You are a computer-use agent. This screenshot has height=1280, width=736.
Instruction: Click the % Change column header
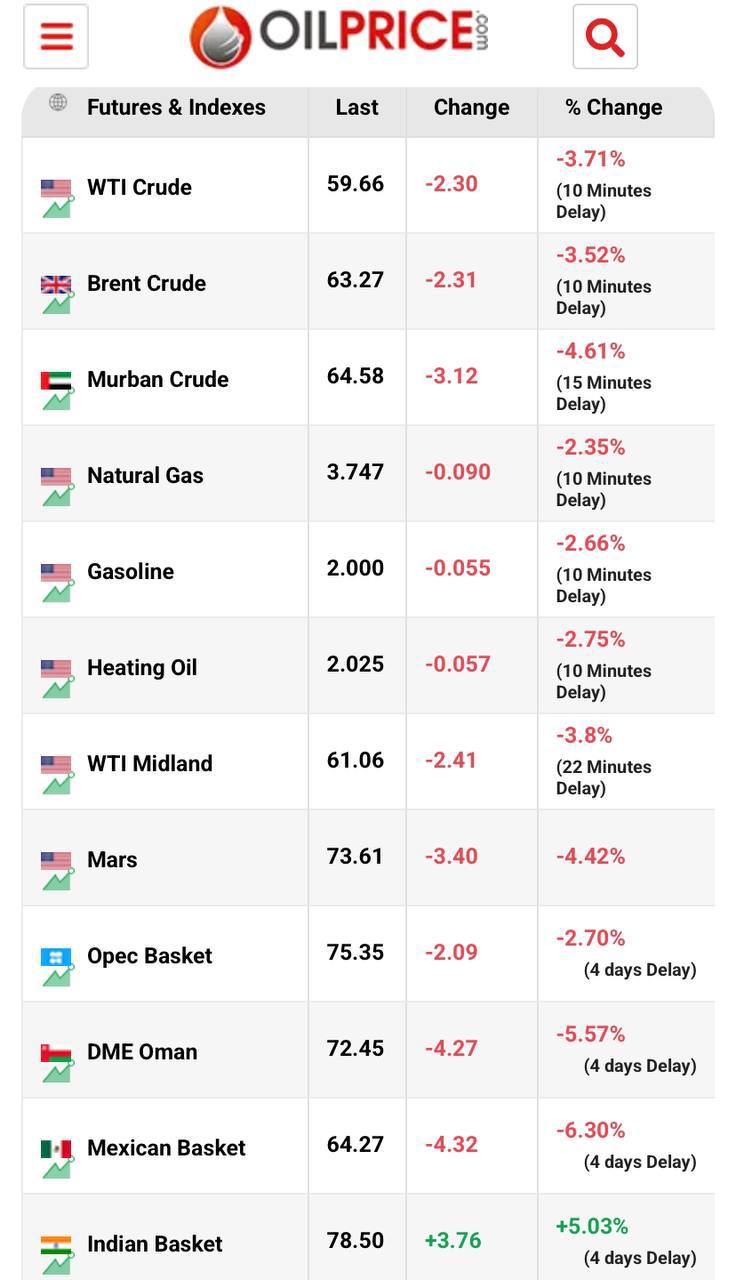click(x=614, y=107)
